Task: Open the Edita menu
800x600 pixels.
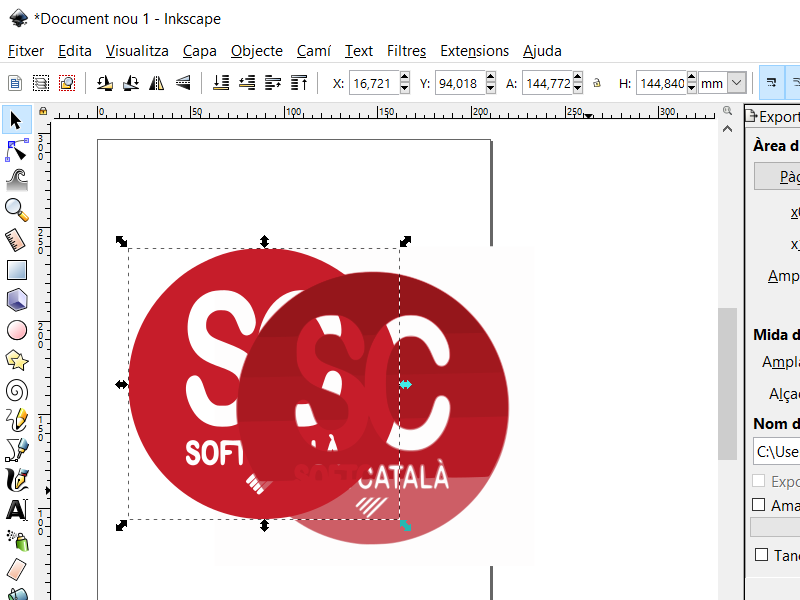Action: tap(74, 51)
